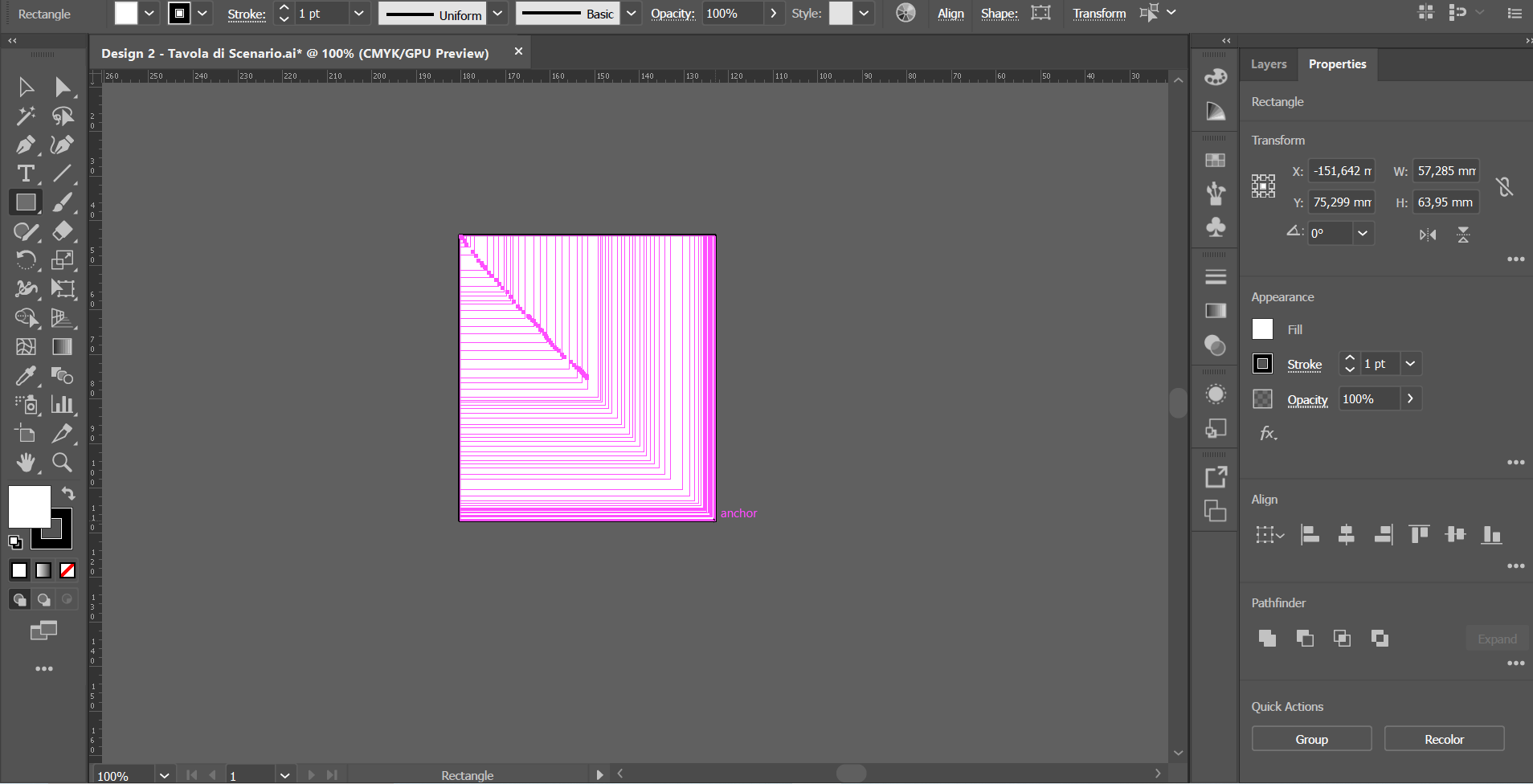Select the Design 2 document tab
Image resolution: width=1533 pixels, height=784 pixels.
pos(294,52)
